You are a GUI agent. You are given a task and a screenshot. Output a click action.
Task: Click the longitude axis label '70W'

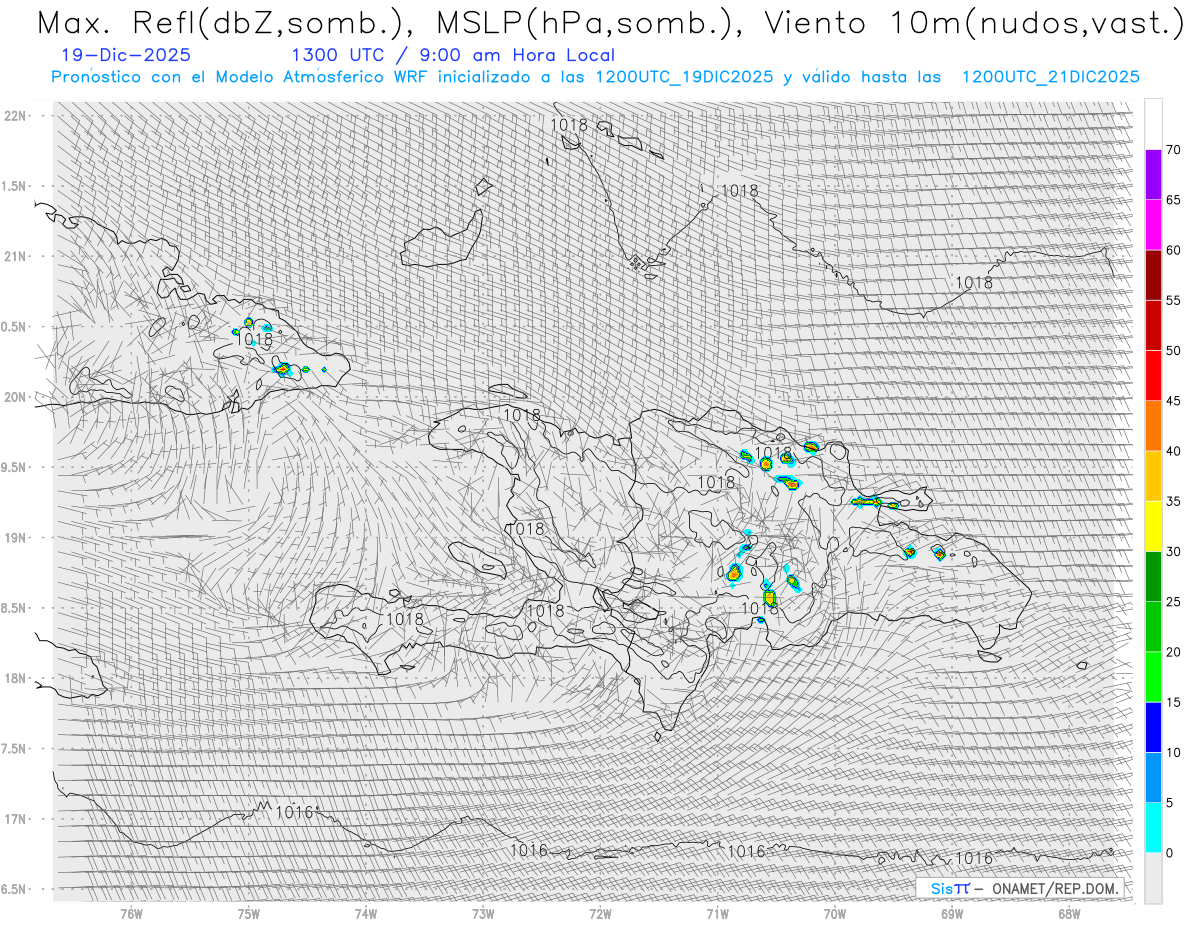coord(835,913)
